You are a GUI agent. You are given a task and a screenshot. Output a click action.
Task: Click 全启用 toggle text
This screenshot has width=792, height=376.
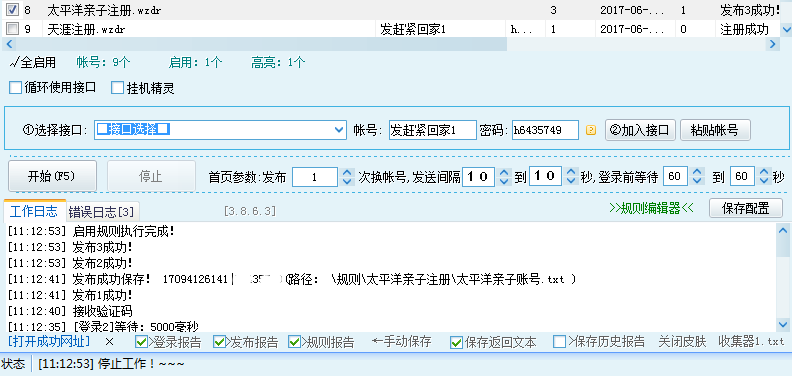[33, 63]
